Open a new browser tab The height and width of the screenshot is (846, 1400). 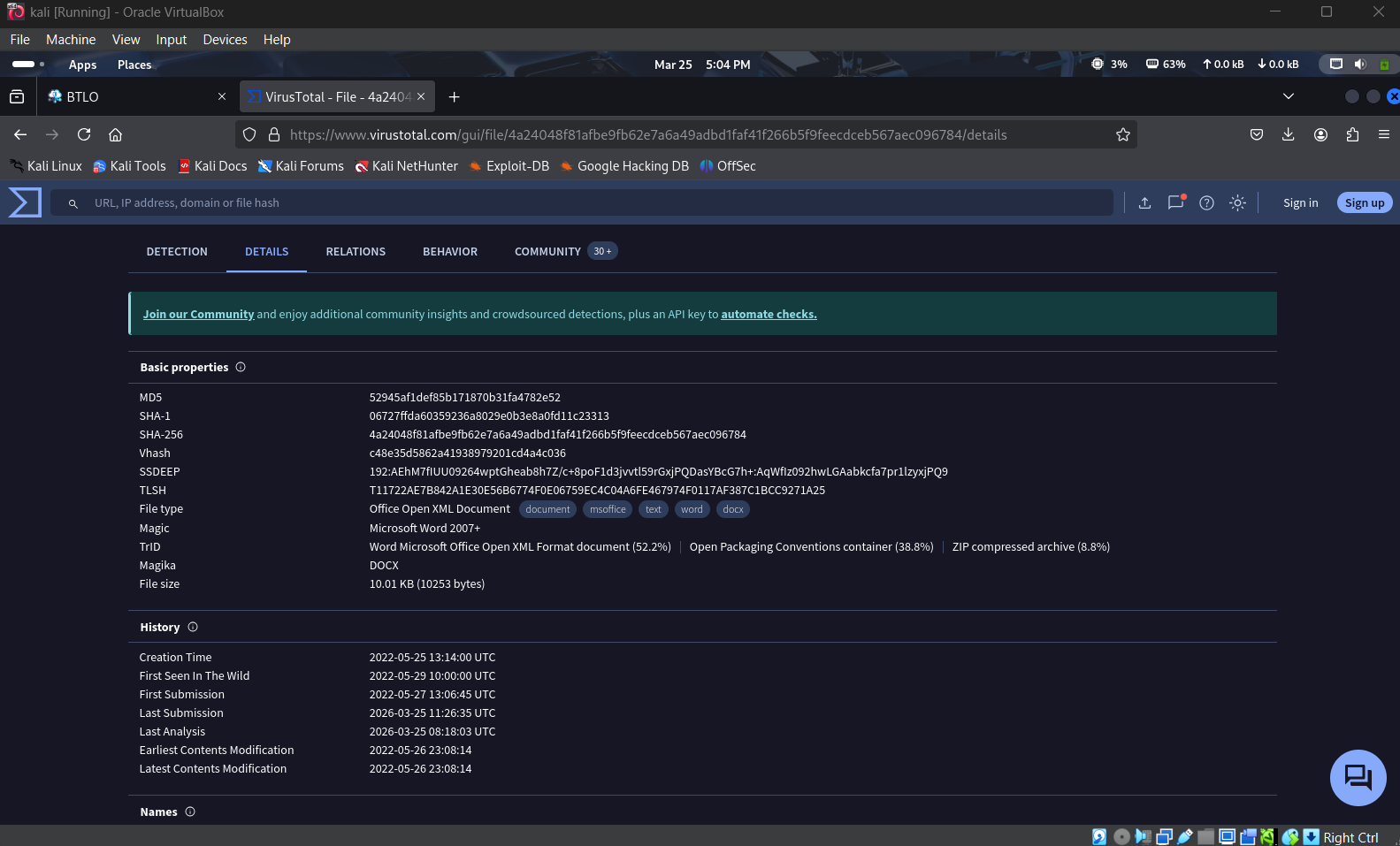click(x=454, y=96)
